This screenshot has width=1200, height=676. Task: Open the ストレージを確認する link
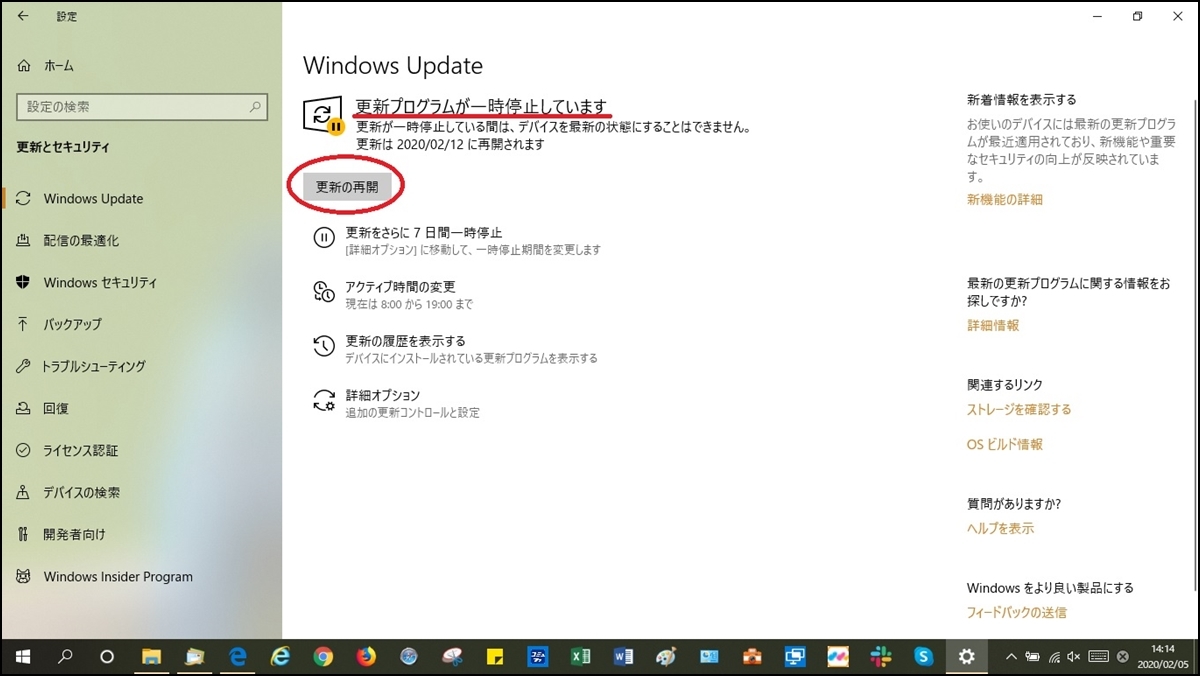pyautogui.click(x=1019, y=409)
